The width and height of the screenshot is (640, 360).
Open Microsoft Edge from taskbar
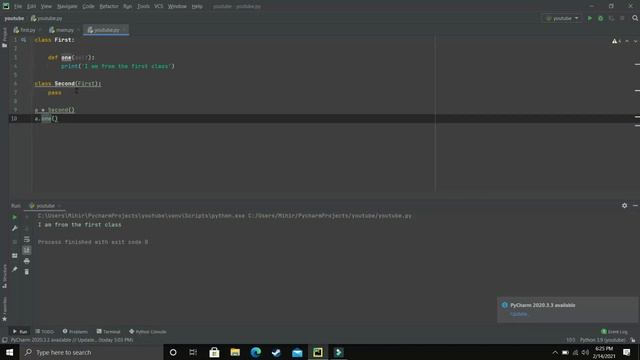click(256, 352)
